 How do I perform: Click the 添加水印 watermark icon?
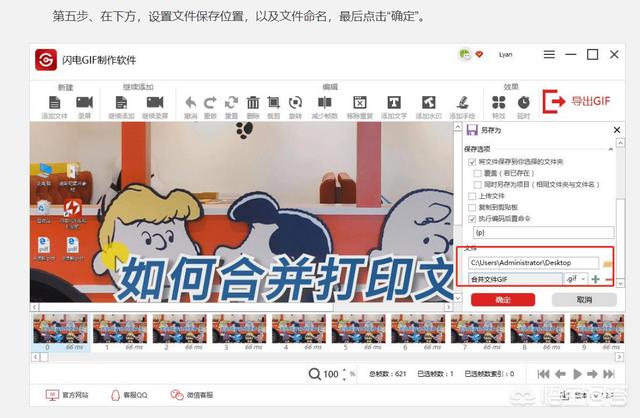428,102
